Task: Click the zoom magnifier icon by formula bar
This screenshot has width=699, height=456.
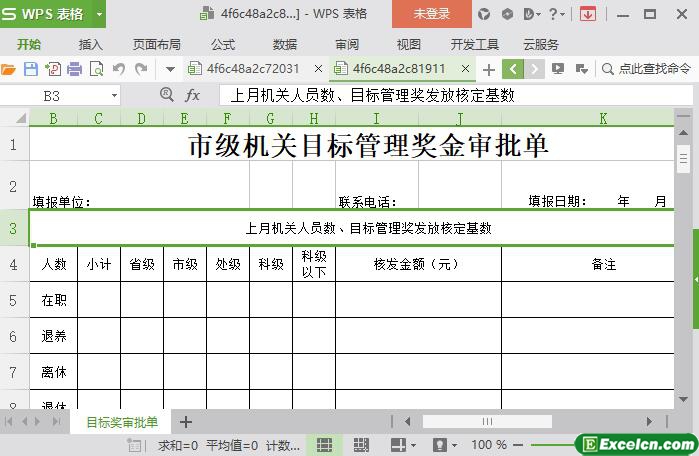Action: pyautogui.click(x=167, y=94)
